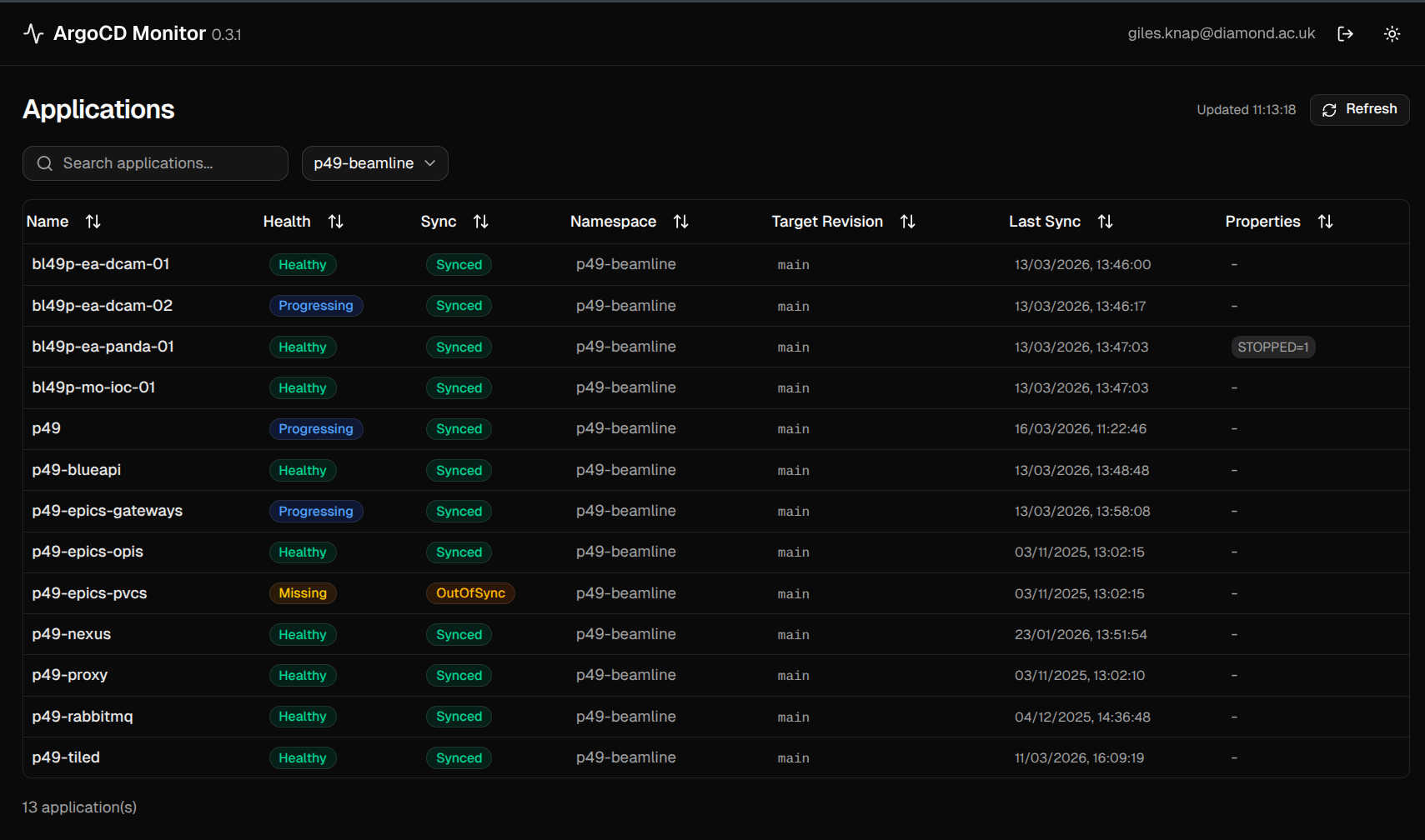
Task: Click the search magnifier icon
Action: tap(44, 163)
